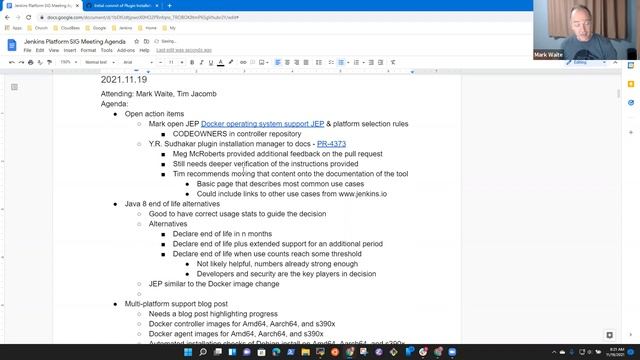Click the Undo icon in toolbar
The width and height of the screenshot is (640, 360).
[x=12, y=62]
